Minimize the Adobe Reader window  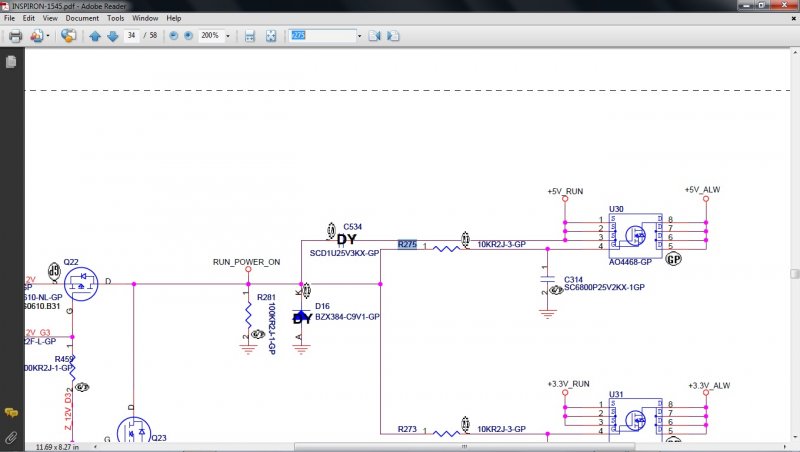pyautogui.click(x=746, y=5)
